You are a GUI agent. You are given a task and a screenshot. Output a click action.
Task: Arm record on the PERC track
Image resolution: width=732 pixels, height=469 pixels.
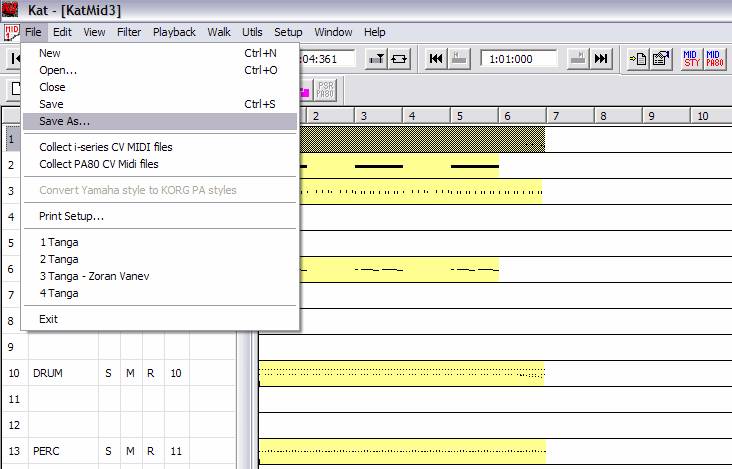click(x=153, y=451)
